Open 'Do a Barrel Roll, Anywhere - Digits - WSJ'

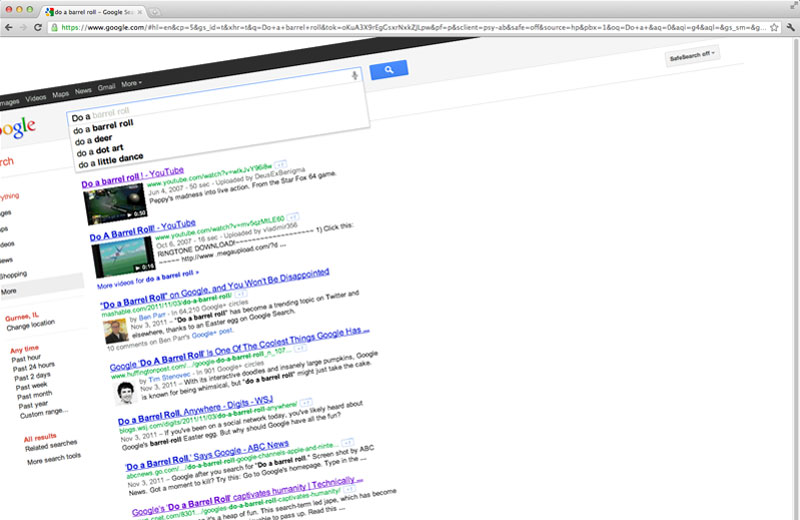tap(195, 410)
